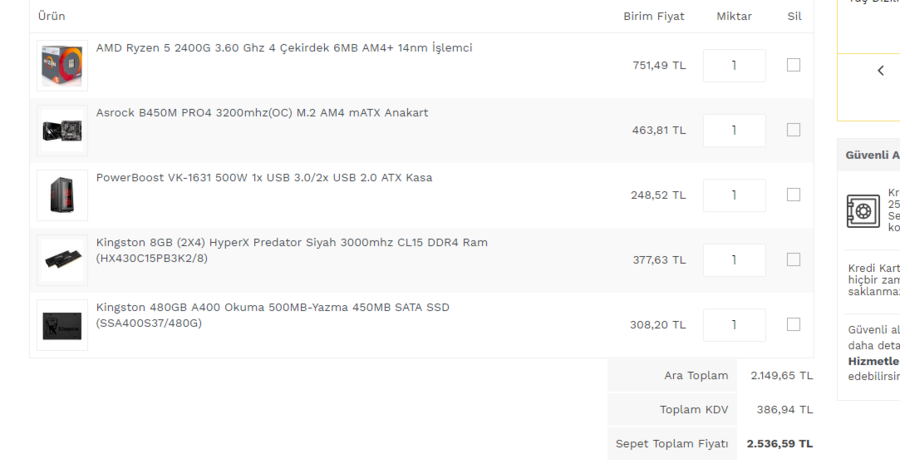Image resolution: width=900 pixels, height=469 pixels.
Task: Click the AMD Ryzen 5 2400G product image
Action: [62, 66]
